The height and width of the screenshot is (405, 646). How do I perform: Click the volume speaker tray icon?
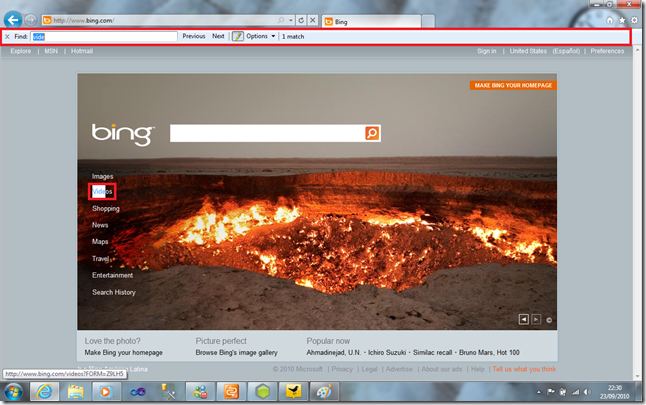tap(587, 392)
